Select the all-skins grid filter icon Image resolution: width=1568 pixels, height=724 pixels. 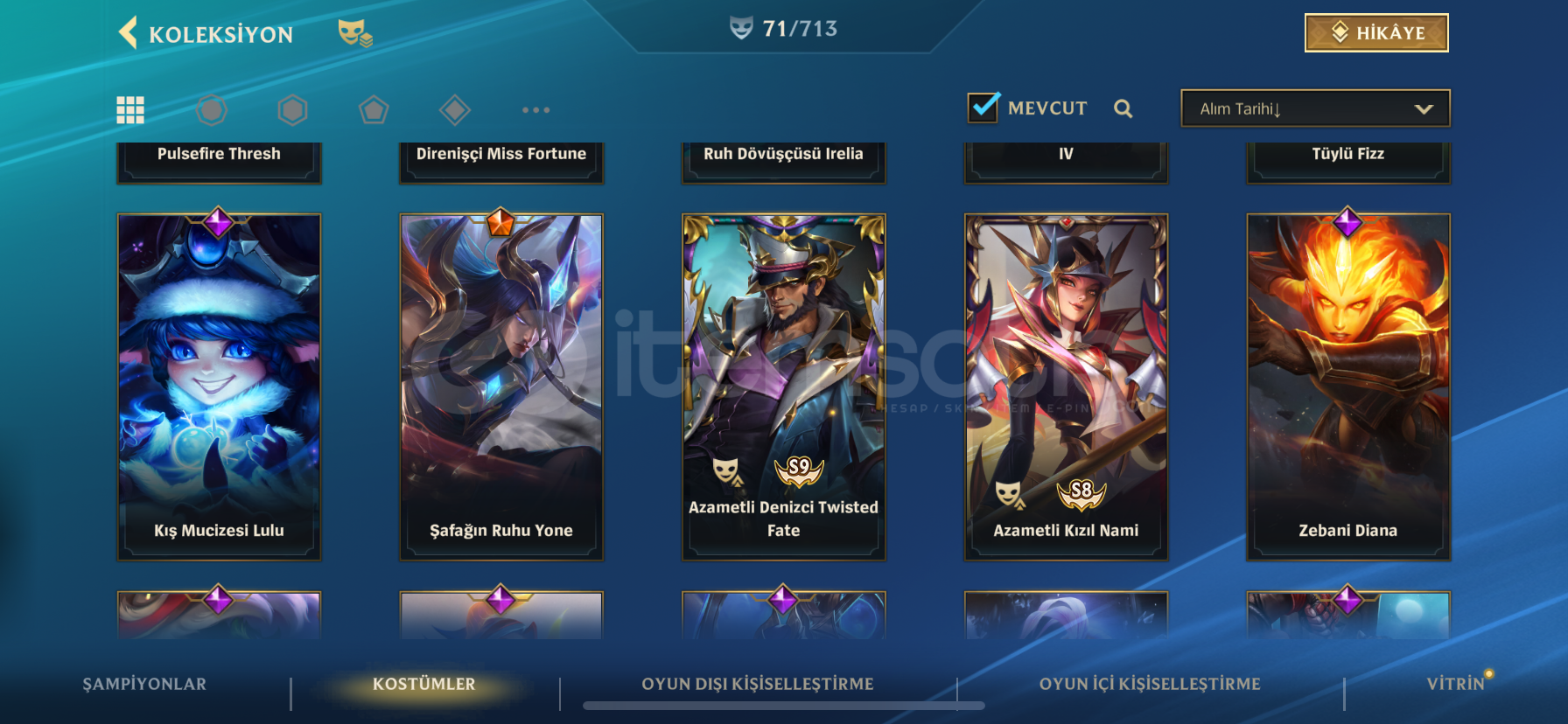click(130, 110)
